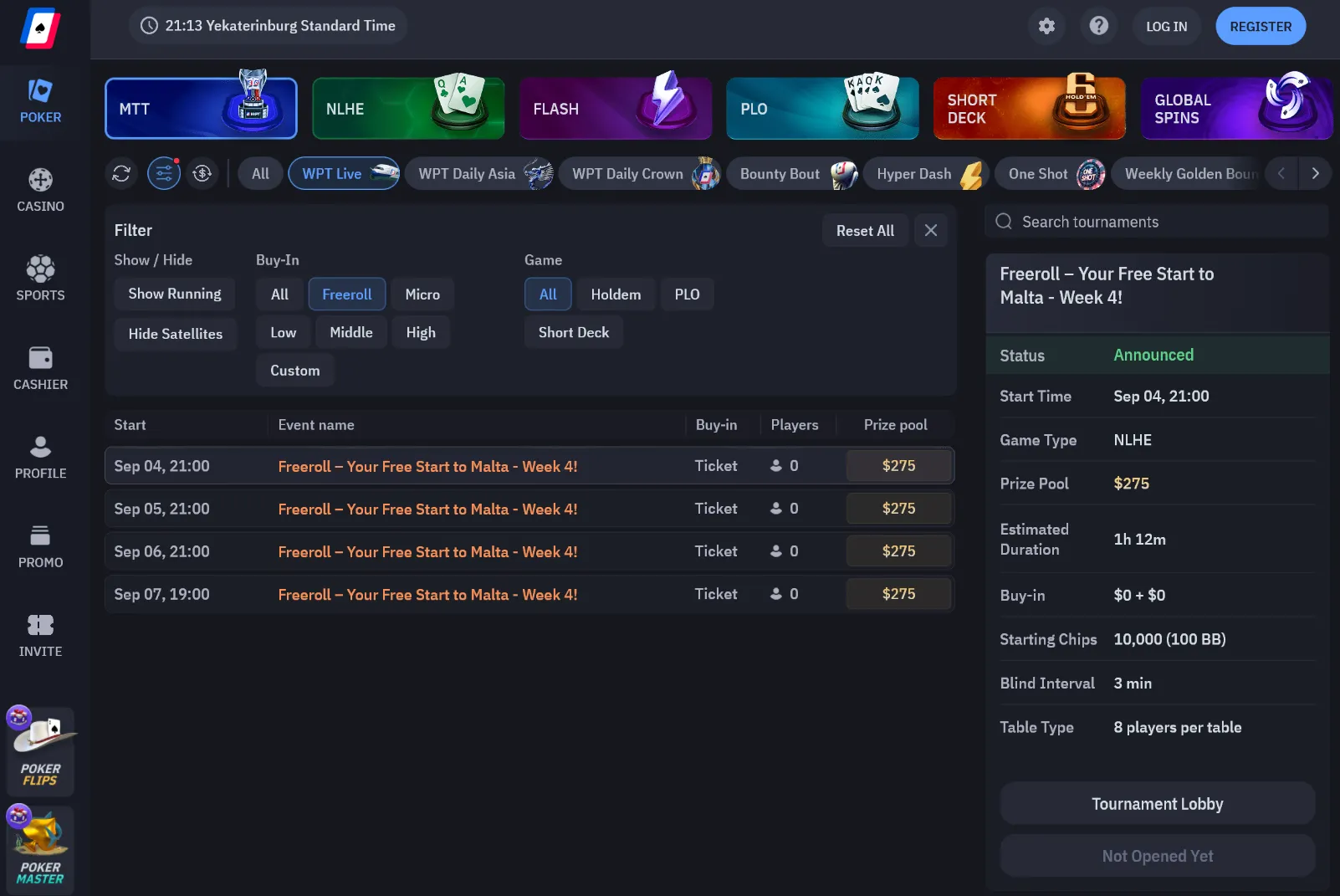Screen dimensions: 1340x896
Task: Open Custom buy-in filter
Action: 295,371
